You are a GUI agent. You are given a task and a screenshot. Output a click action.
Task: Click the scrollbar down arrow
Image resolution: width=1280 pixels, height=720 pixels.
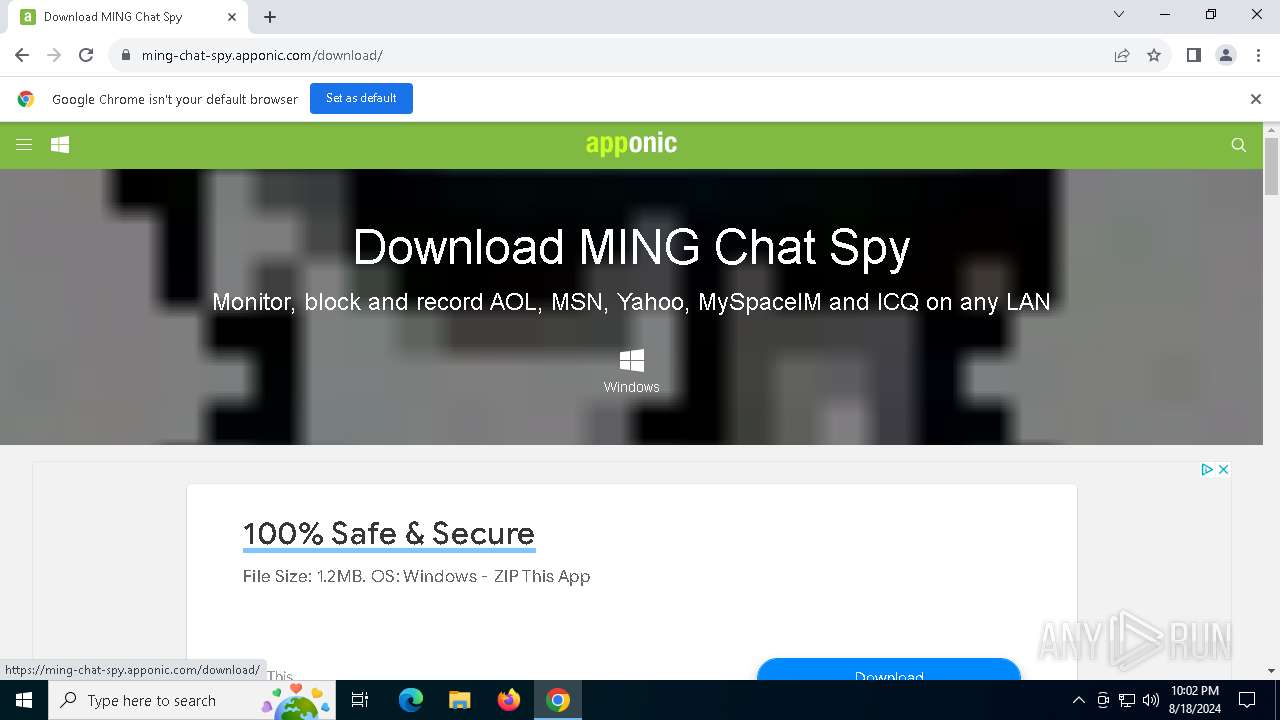point(1271,671)
